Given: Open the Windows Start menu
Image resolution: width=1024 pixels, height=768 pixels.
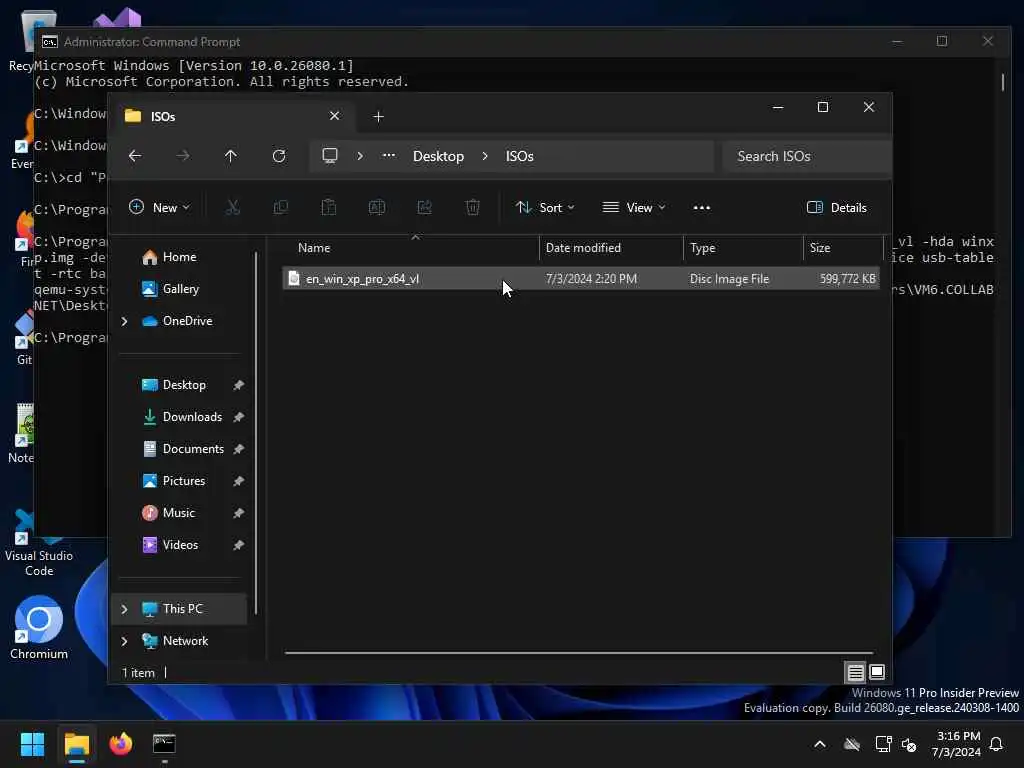Looking at the screenshot, I should click(x=32, y=744).
